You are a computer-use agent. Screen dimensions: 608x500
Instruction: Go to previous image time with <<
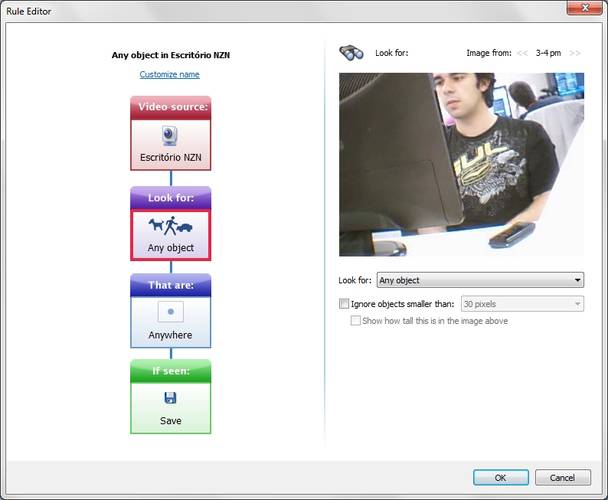(x=522, y=53)
